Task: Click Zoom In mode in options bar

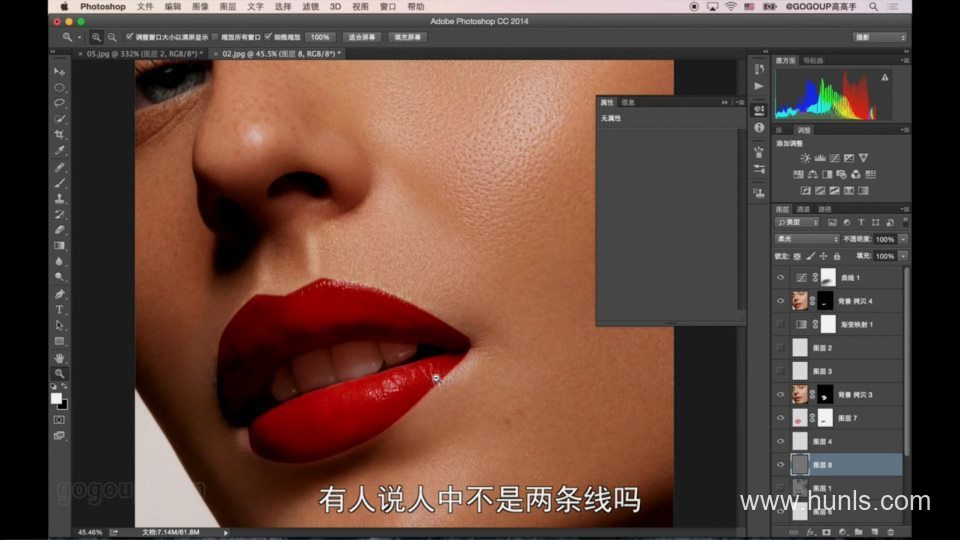Action: 97,37
